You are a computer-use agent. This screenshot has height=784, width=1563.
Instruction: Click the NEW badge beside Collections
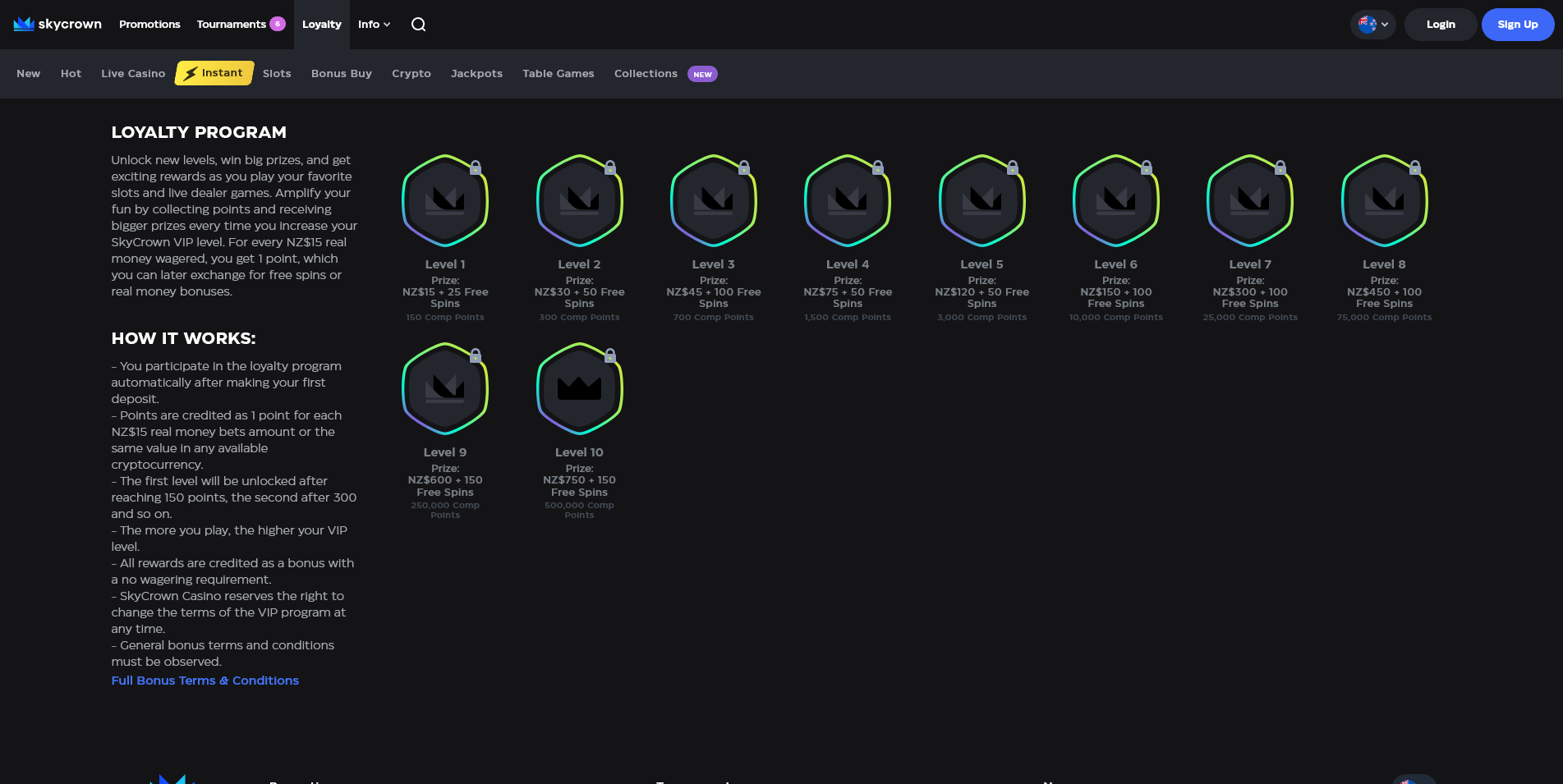click(x=702, y=74)
